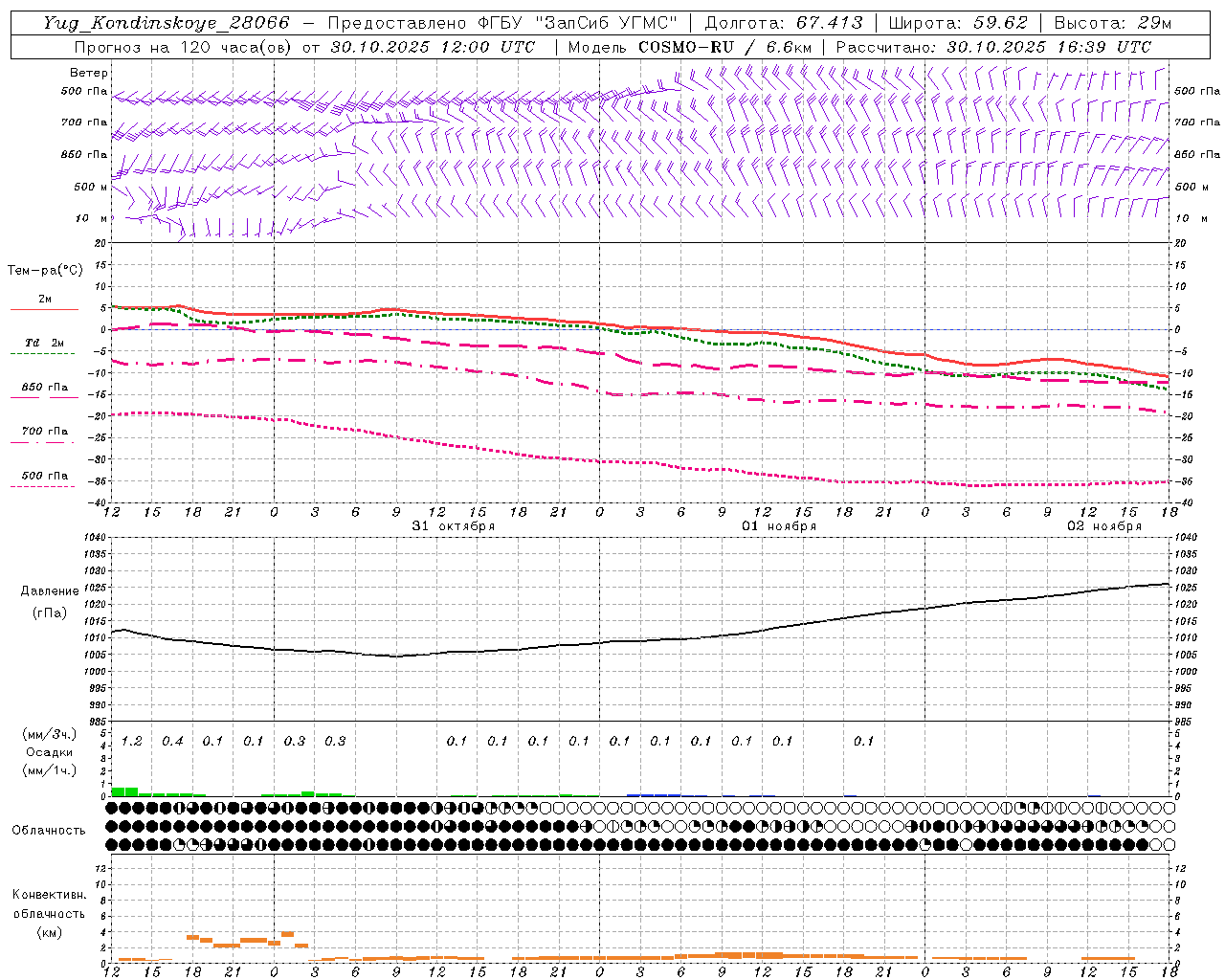Click the Широта: 59.62 header value
1225x980 pixels.
pyautogui.click(x=958, y=23)
